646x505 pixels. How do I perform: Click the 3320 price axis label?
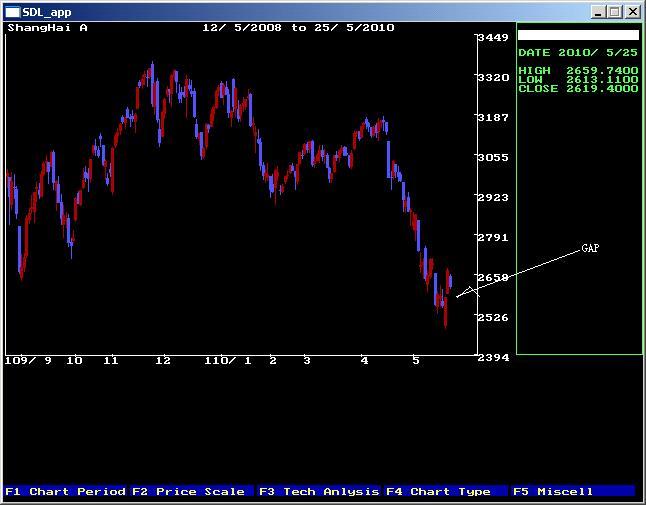click(x=493, y=77)
